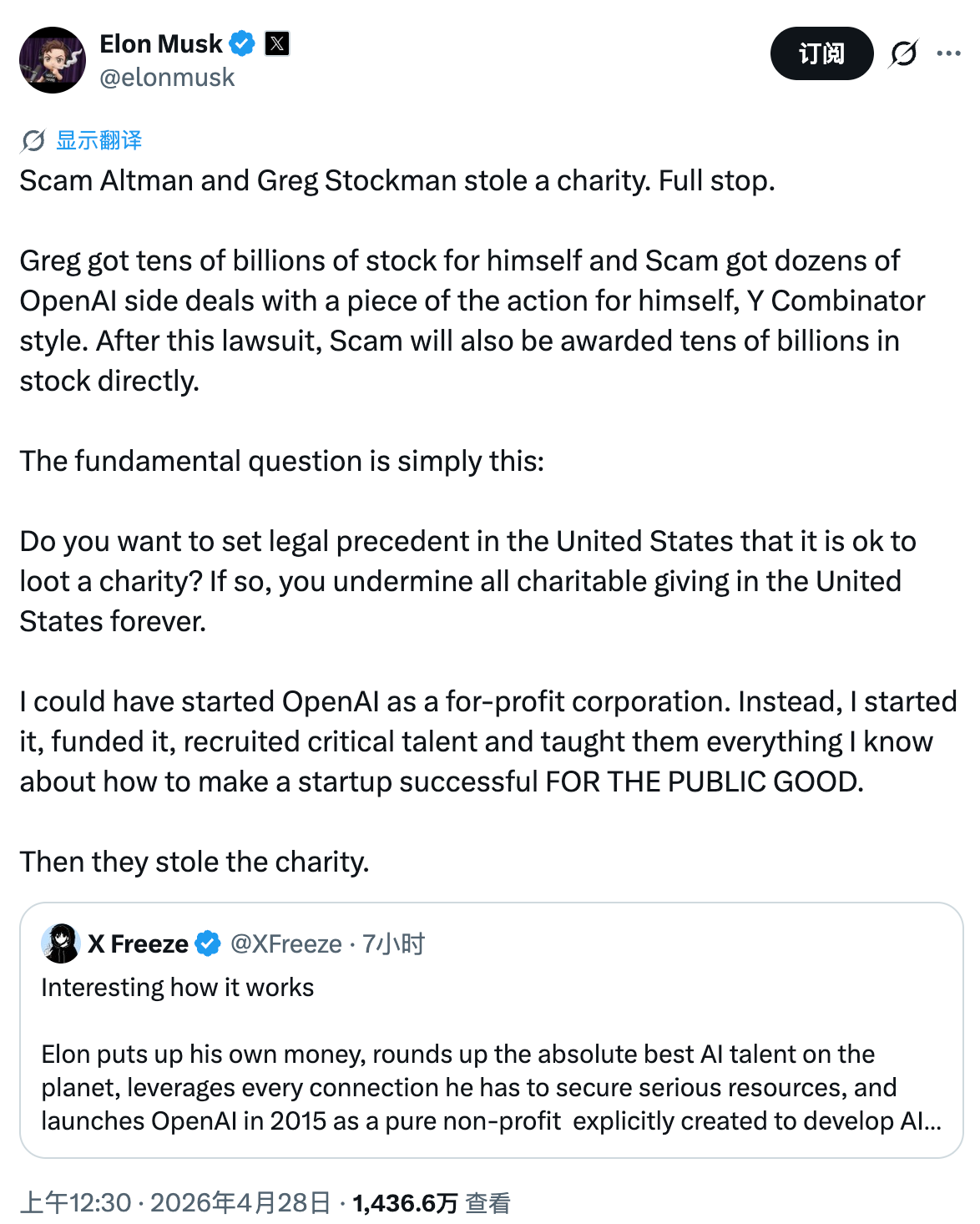The image size is (980, 1224).
Task: Click X Freeze's avatar in the quoted post
Action: coord(60,943)
